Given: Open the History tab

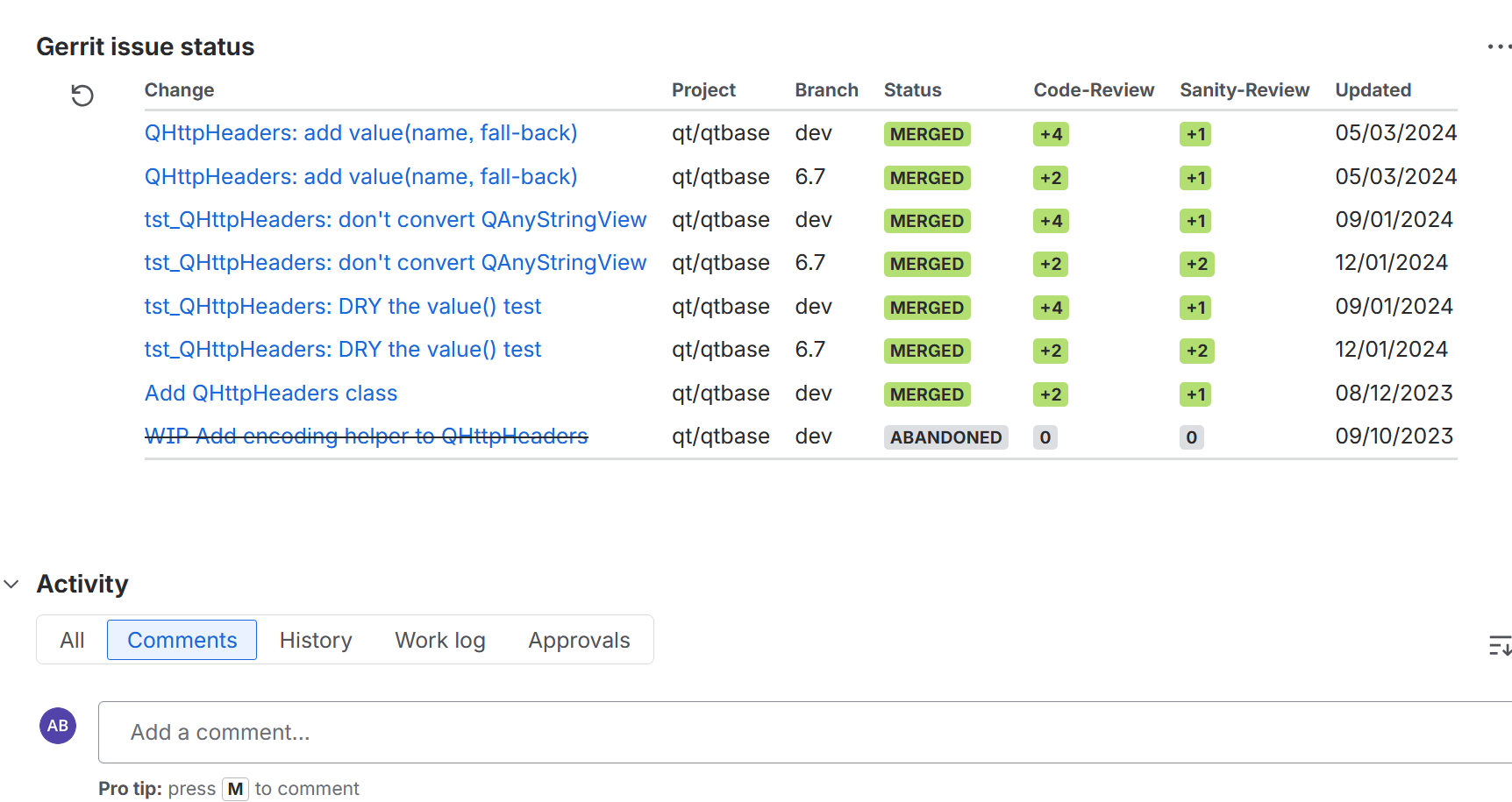Looking at the screenshot, I should pyautogui.click(x=316, y=641).
